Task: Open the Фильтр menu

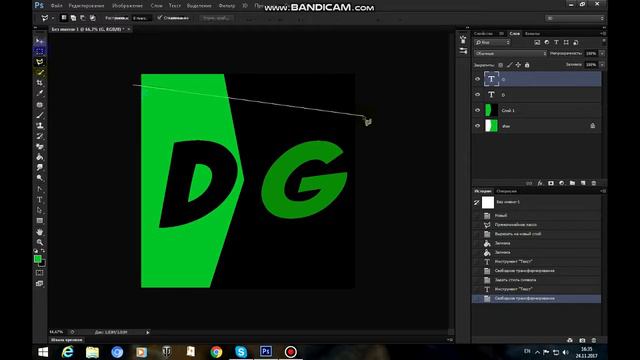Action: 227,6
